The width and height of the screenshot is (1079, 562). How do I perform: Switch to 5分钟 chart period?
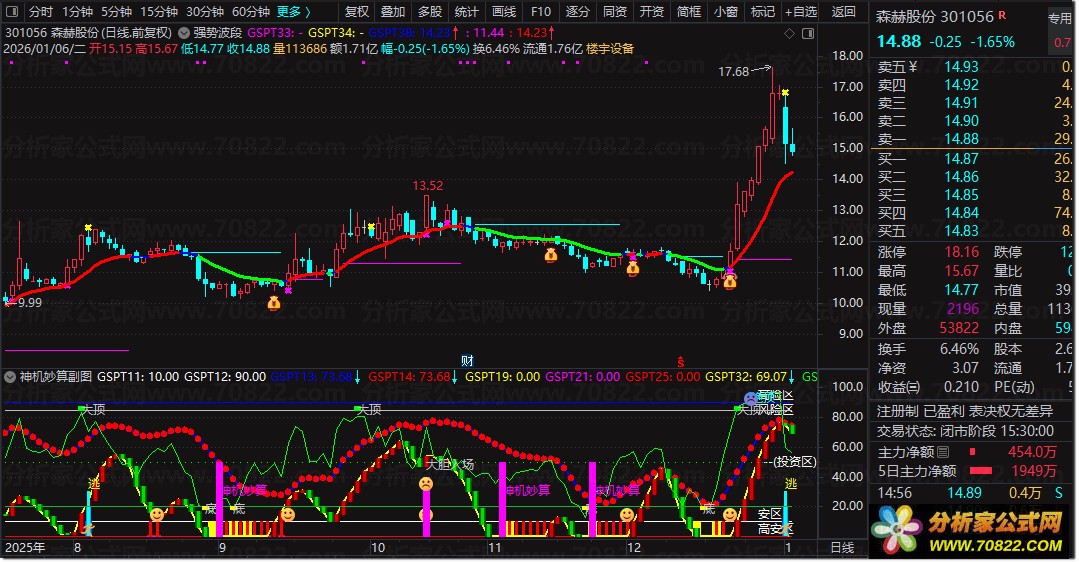(116, 12)
